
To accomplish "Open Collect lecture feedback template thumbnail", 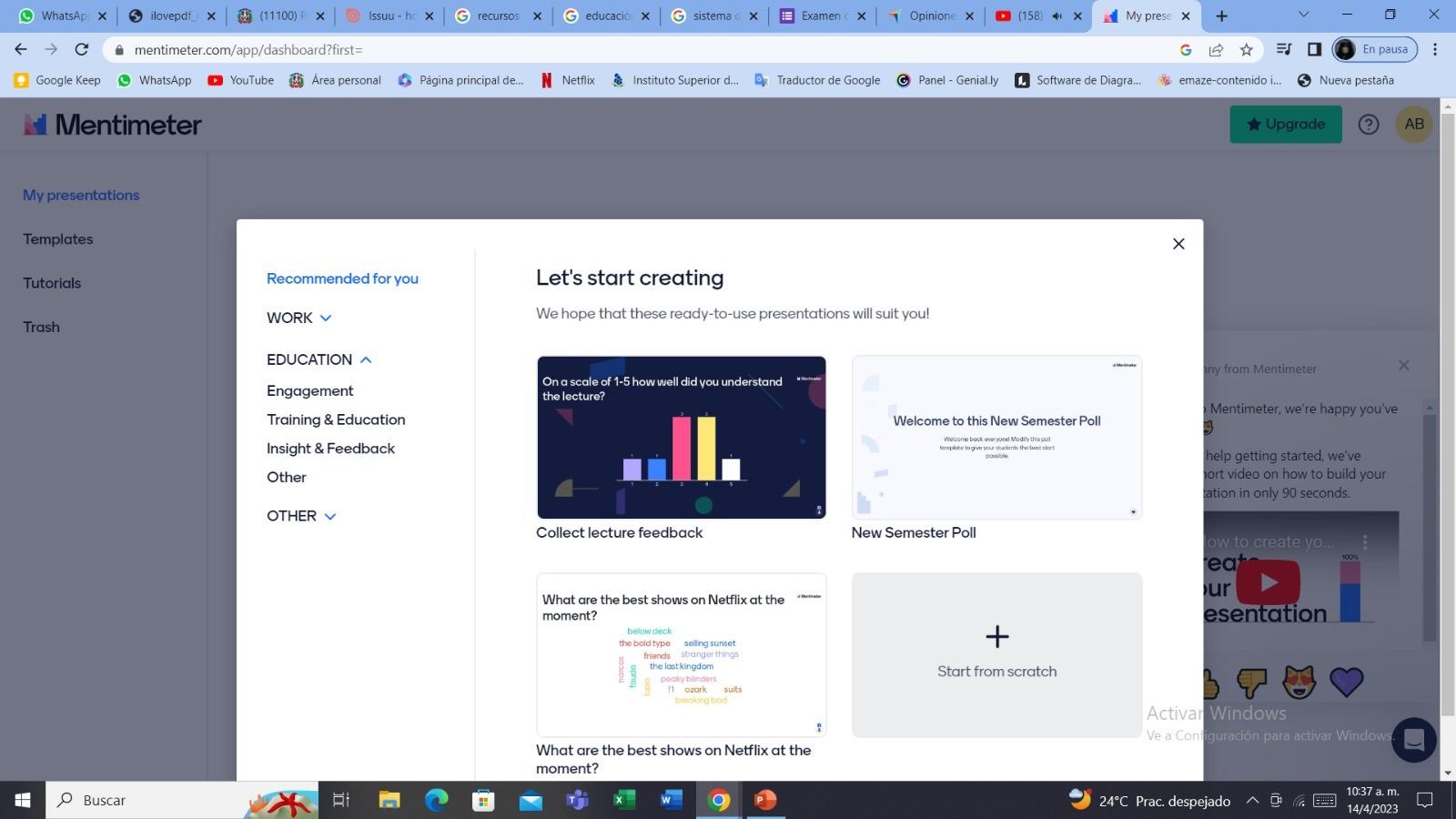I will 682,438.
